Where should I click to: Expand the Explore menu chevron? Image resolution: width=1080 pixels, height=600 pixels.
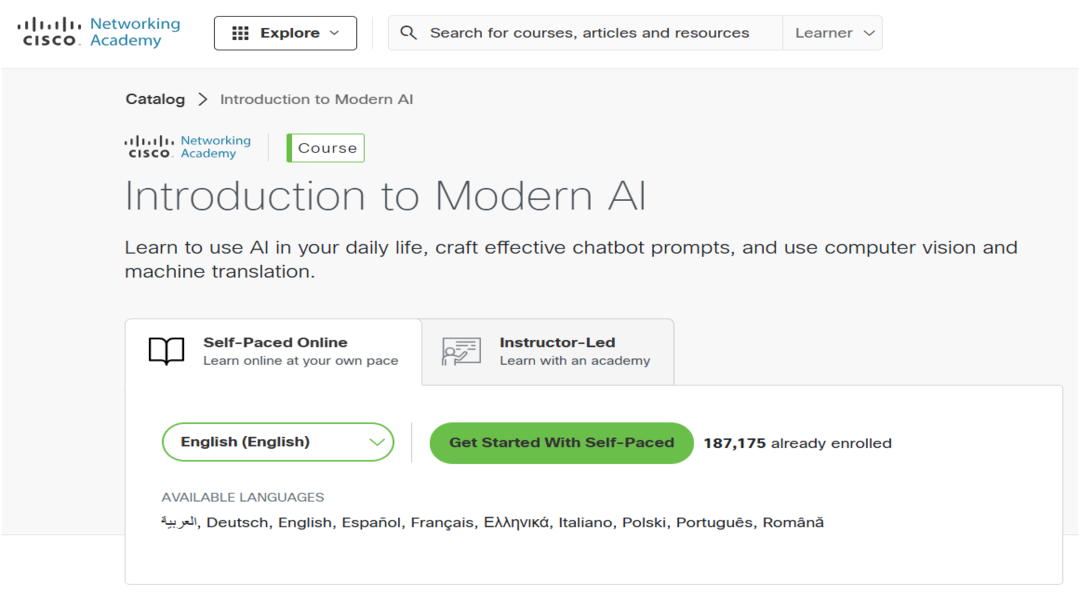pyautogui.click(x=335, y=33)
